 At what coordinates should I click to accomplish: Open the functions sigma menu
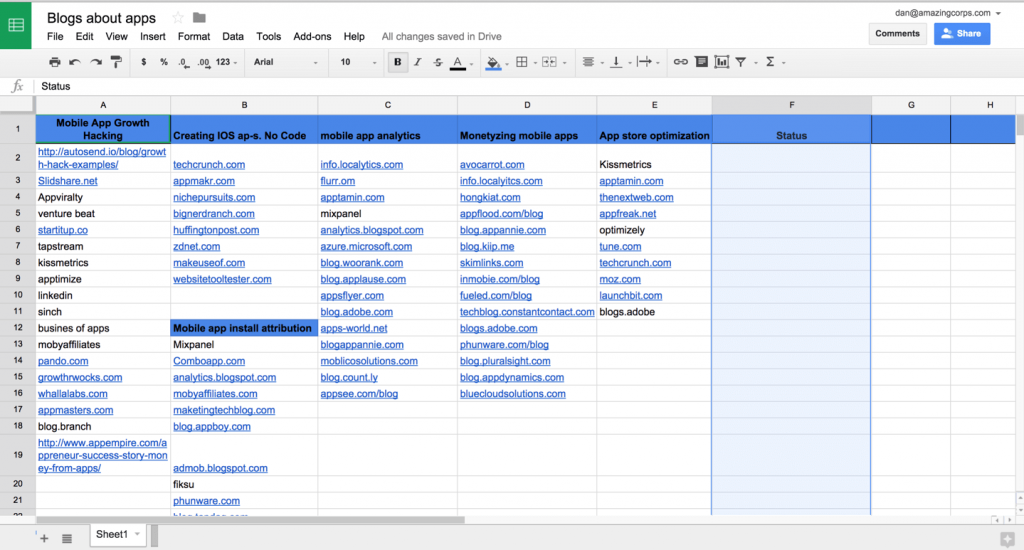[x=771, y=62]
